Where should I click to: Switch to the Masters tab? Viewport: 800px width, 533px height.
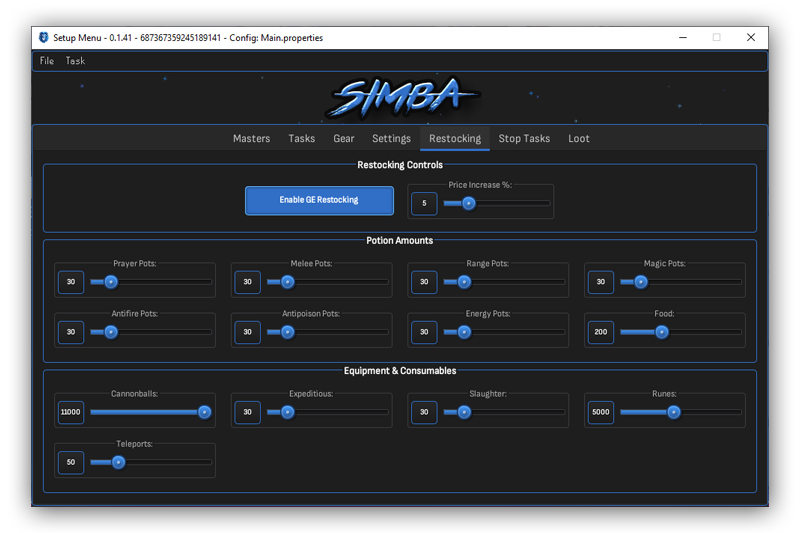251,139
